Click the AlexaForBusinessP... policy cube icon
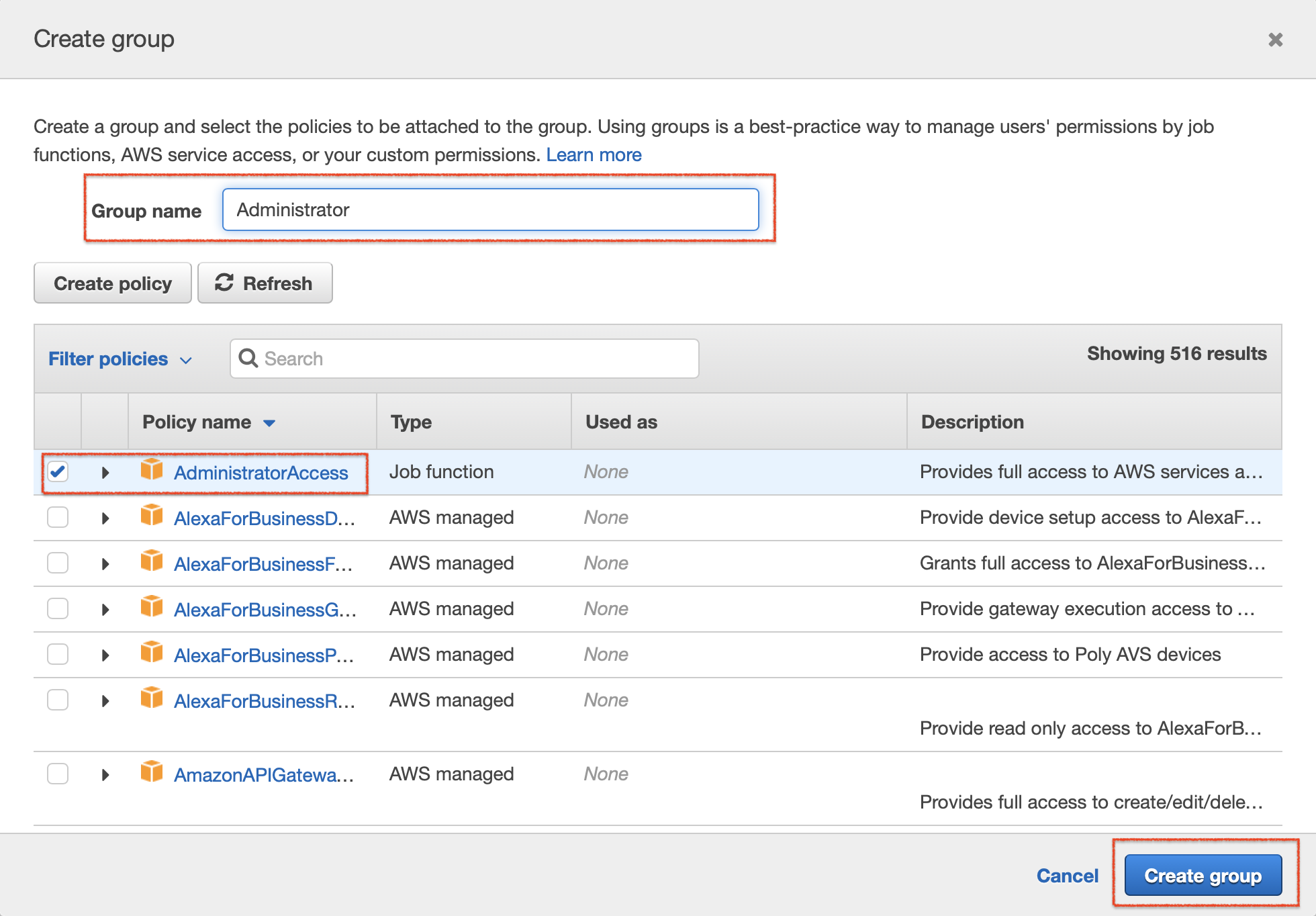Image resolution: width=1316 pixels, height=916 pixels. point(152,652)
